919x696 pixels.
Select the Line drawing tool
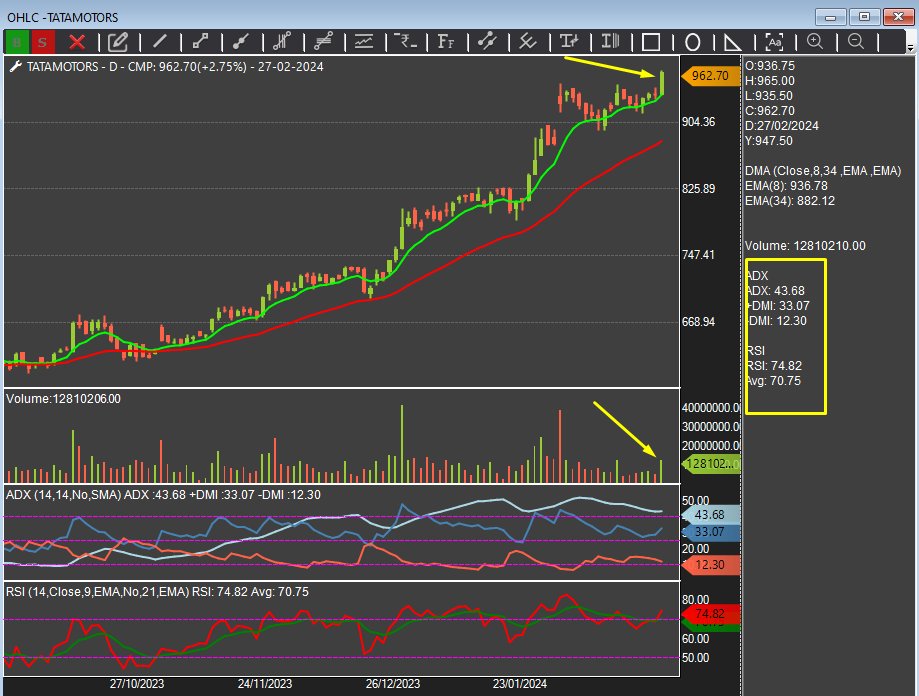160,42
